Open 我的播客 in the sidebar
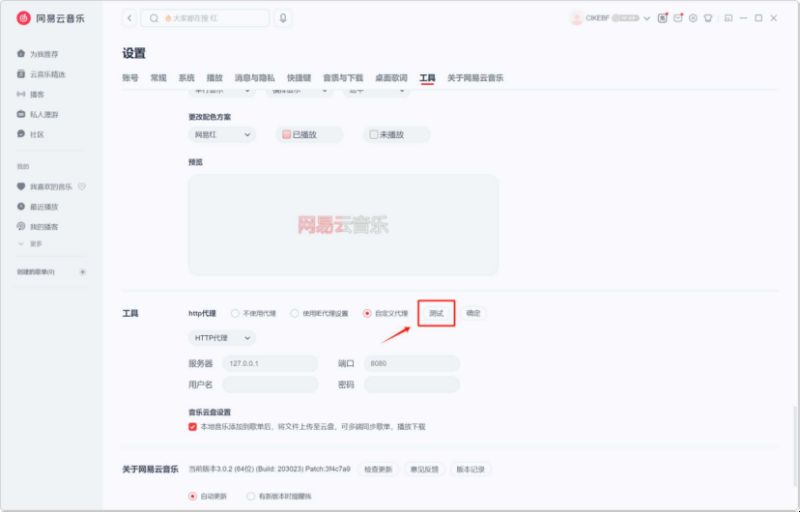800x512 pixels. pos(38,226)
